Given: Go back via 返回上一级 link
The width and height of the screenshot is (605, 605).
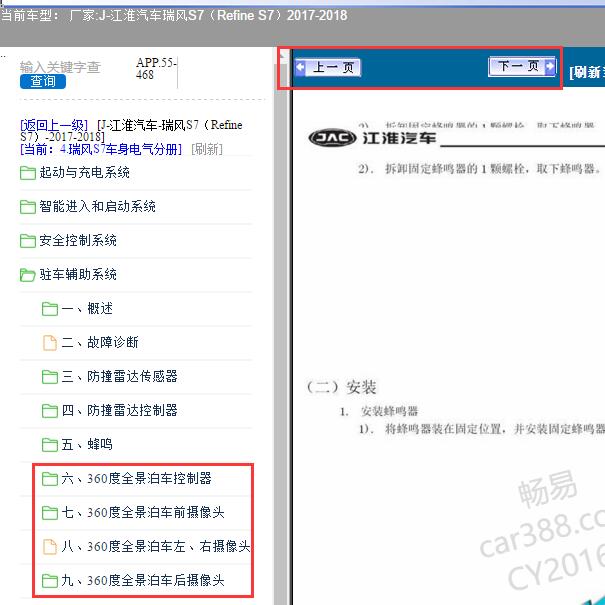Looking at the screenshot, I should click(x=54, y=125).
